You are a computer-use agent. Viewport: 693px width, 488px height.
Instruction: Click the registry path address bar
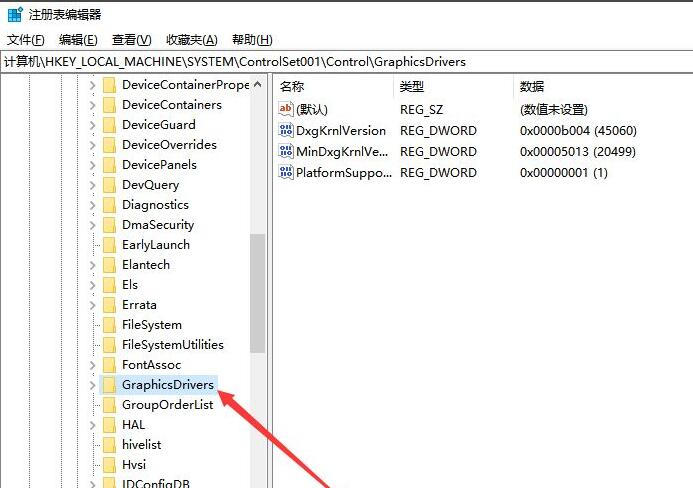346,62
